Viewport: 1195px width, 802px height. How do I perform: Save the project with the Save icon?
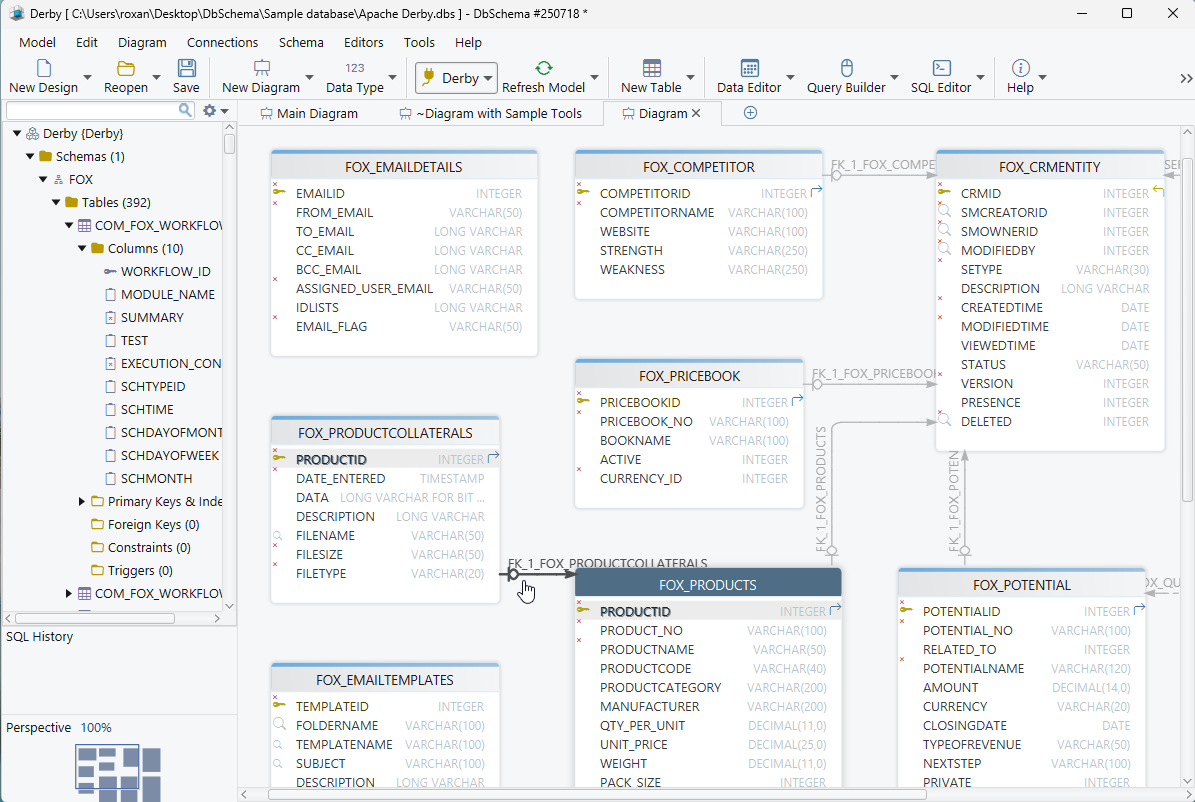point(186,68)
